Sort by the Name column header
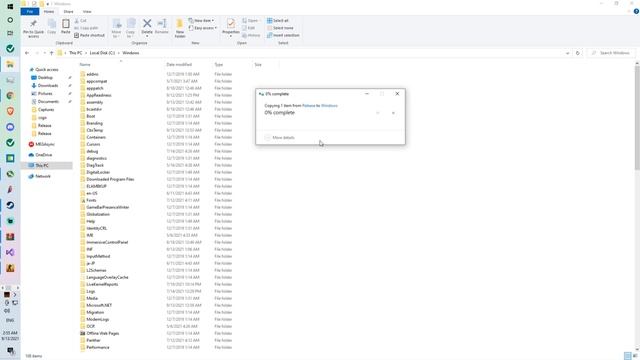Image resolution: width=640 pixels, height=360 pixels. [x=85, y=64]
